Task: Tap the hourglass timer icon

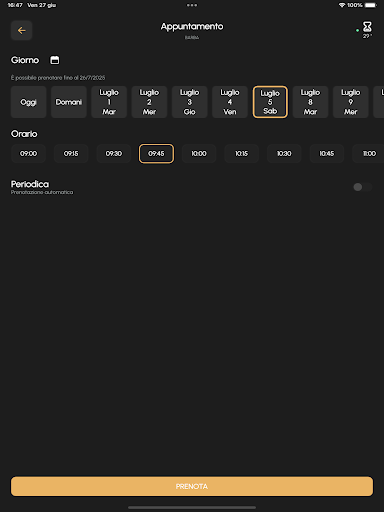Action: 367,27
